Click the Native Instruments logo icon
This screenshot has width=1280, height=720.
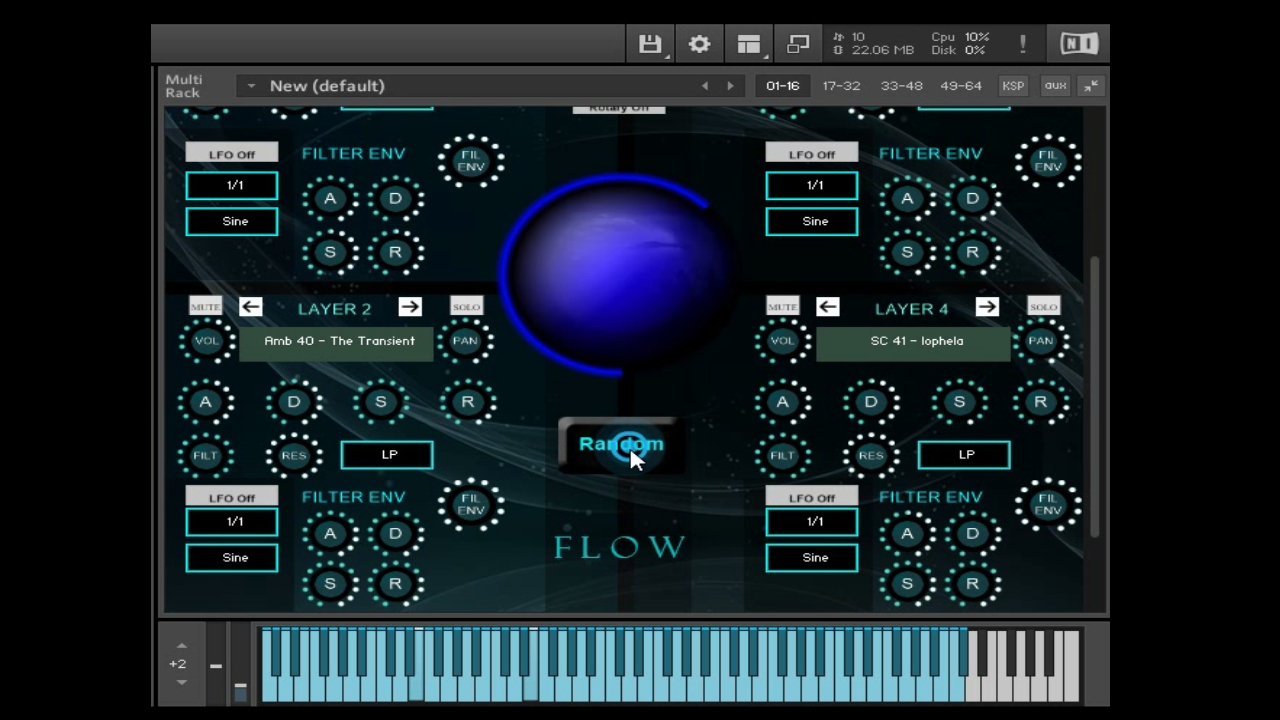[x=1077, y=44]
